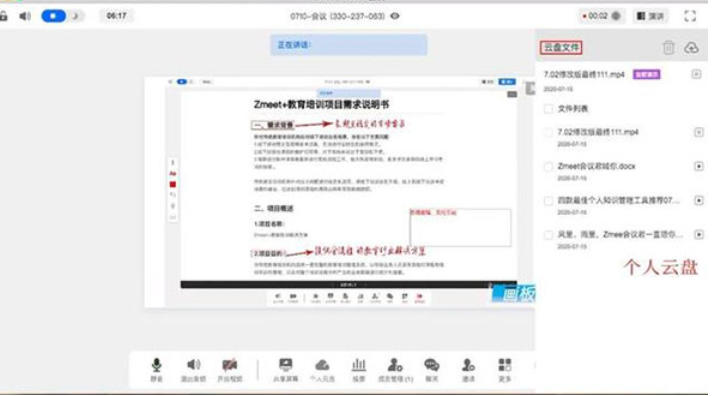Tick checkbox for Zmeet docx file
The width and height of the screenshot is (714, 396).
tap(548, 167)
